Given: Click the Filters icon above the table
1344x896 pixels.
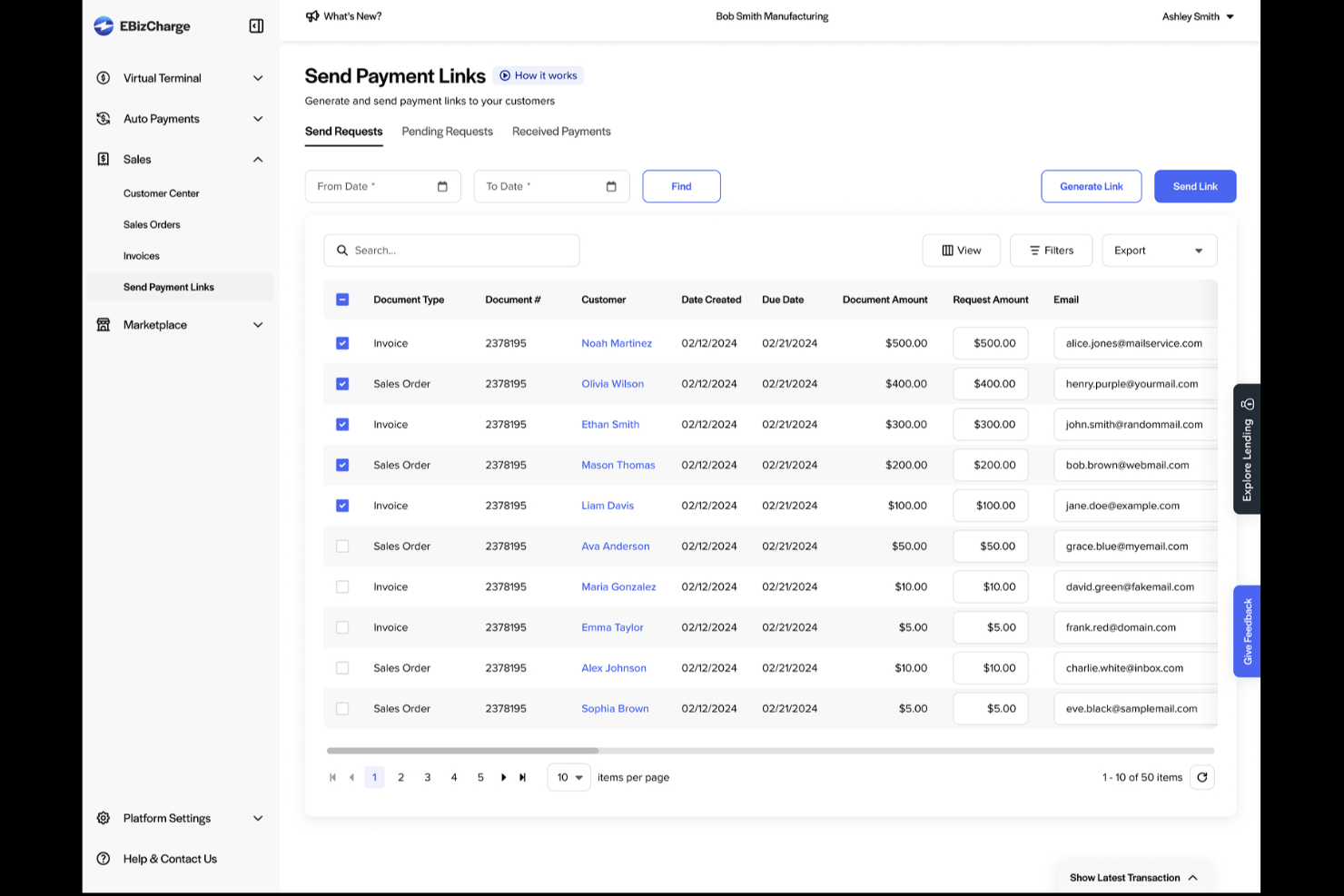Looking at the screenshot, I should click(1034, 250).
